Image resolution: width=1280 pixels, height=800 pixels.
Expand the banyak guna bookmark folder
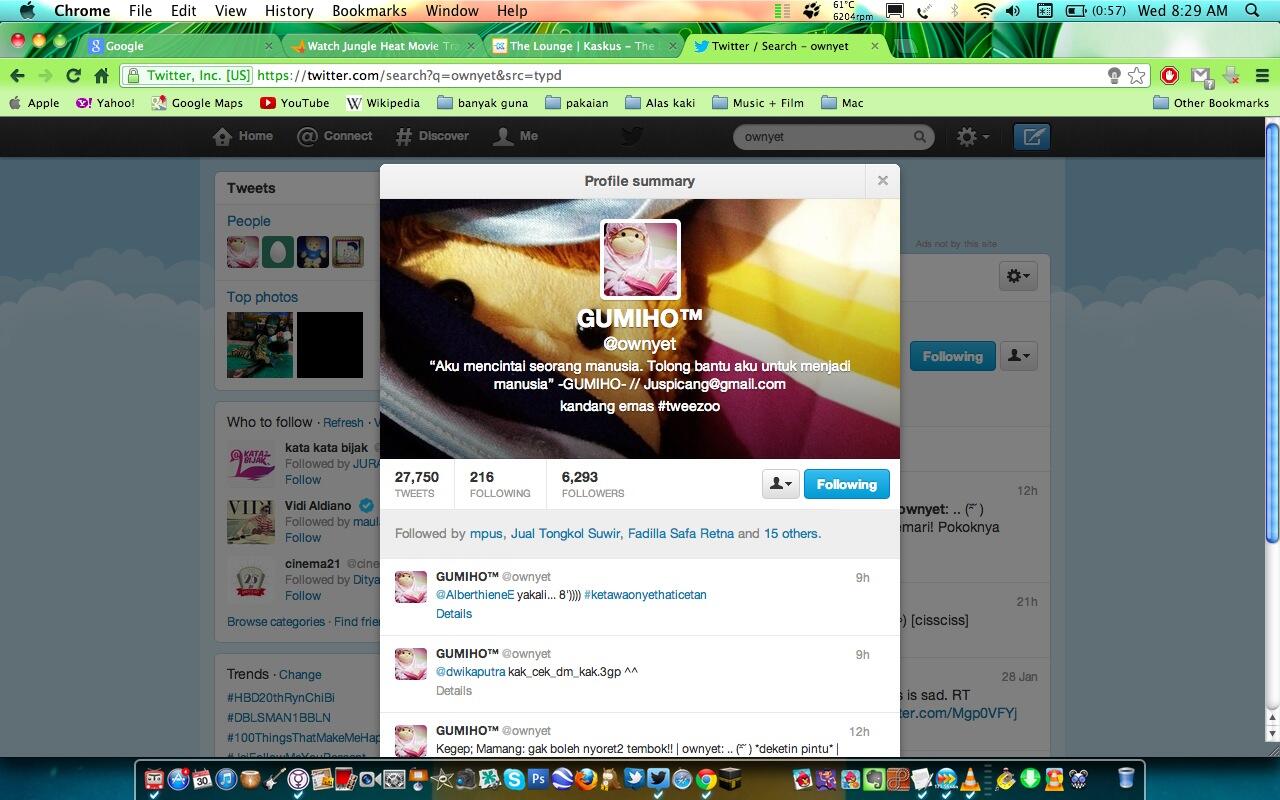point(481,103)
